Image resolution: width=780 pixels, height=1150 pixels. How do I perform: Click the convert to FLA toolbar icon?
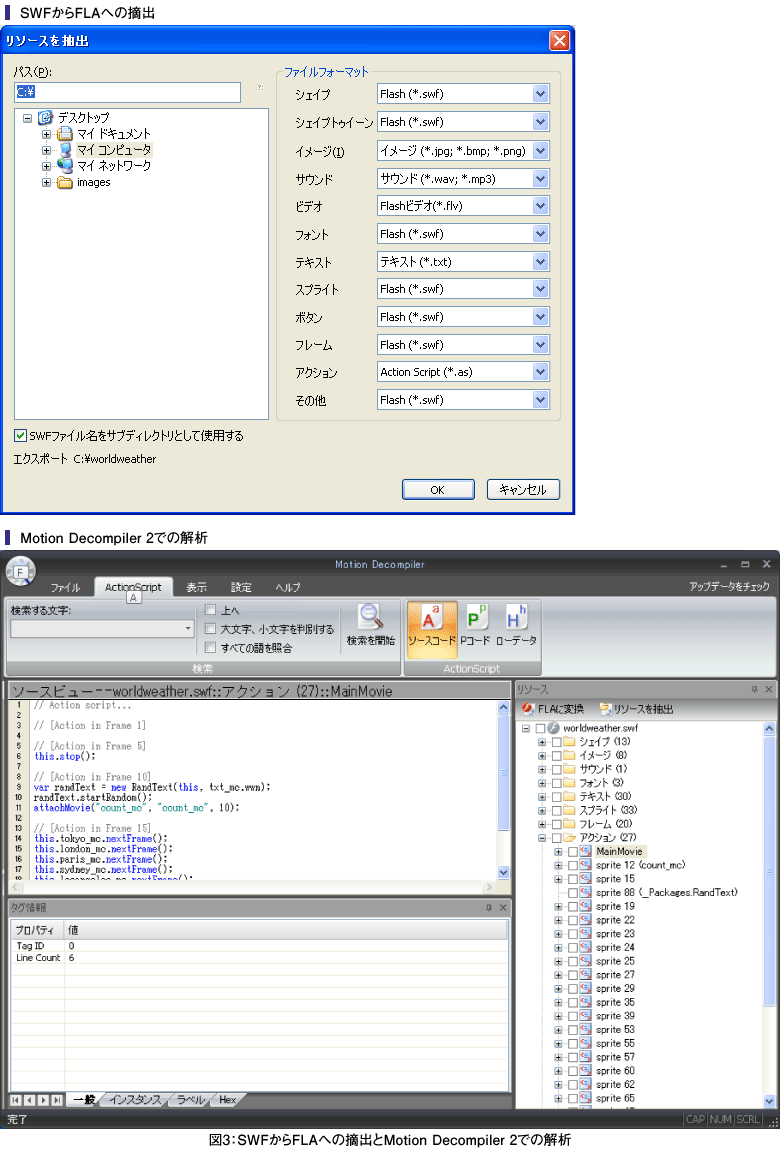(528, 709)
